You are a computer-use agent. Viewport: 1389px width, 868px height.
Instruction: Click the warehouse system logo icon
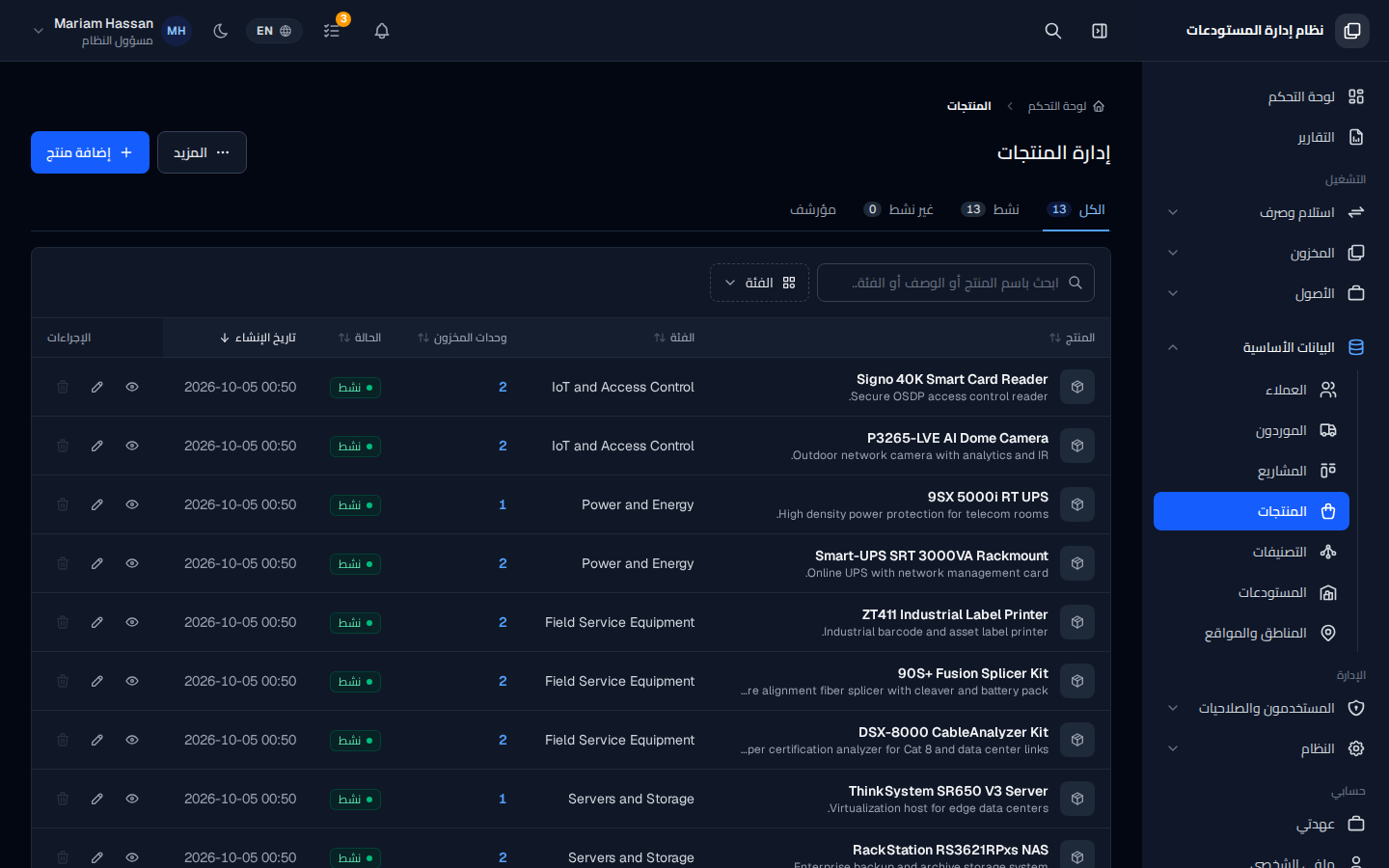(1352, 31)
